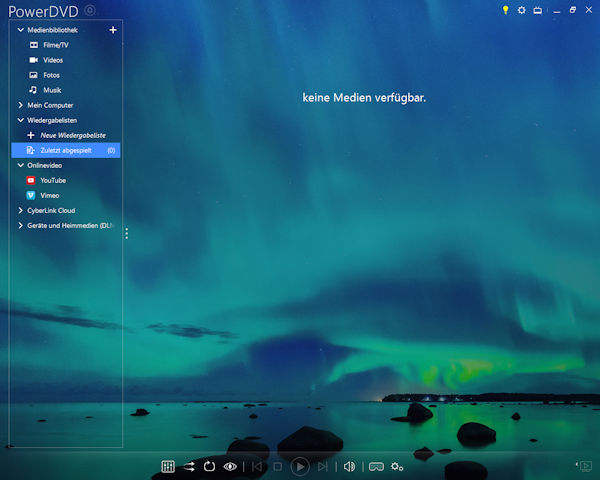The image size is (600, 480).
Task: Expand Mein Computer
Action: [x=21, y=105]
